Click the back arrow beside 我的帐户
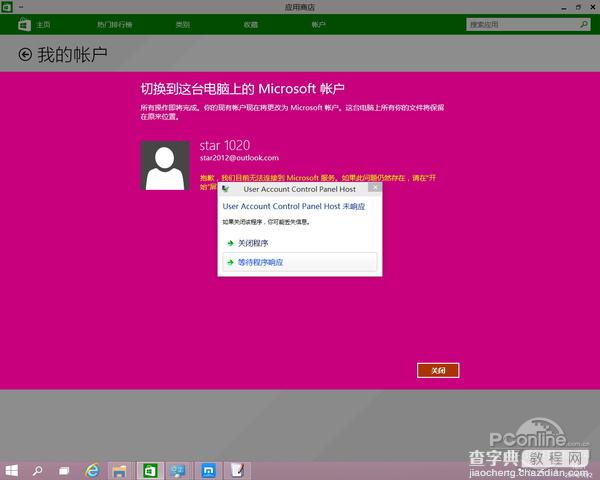The image size is (600, 480). (x=25, y=55)
